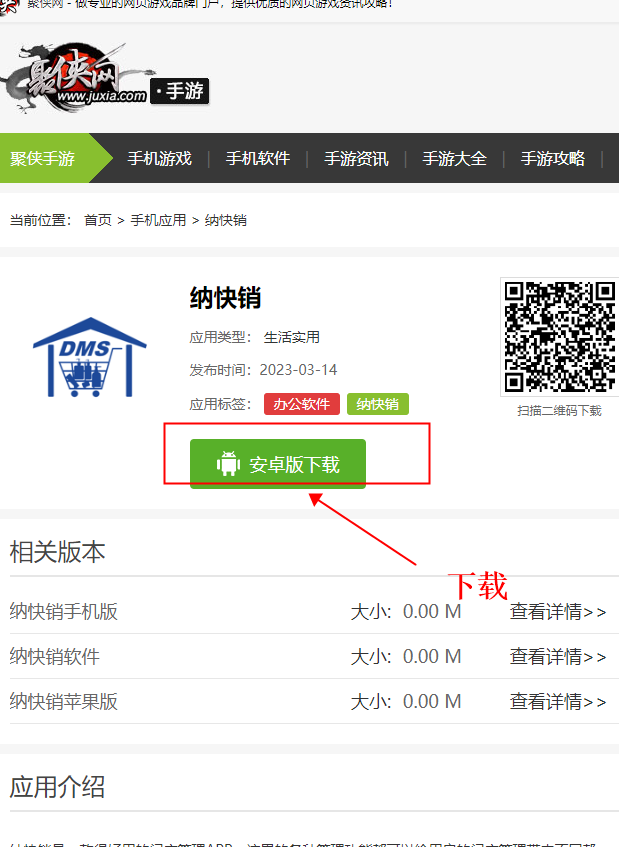Click 大小: 0.00 M in 纳快销软件 row
619x847 pixels.
pyautogui.click(x=406, y=656)
